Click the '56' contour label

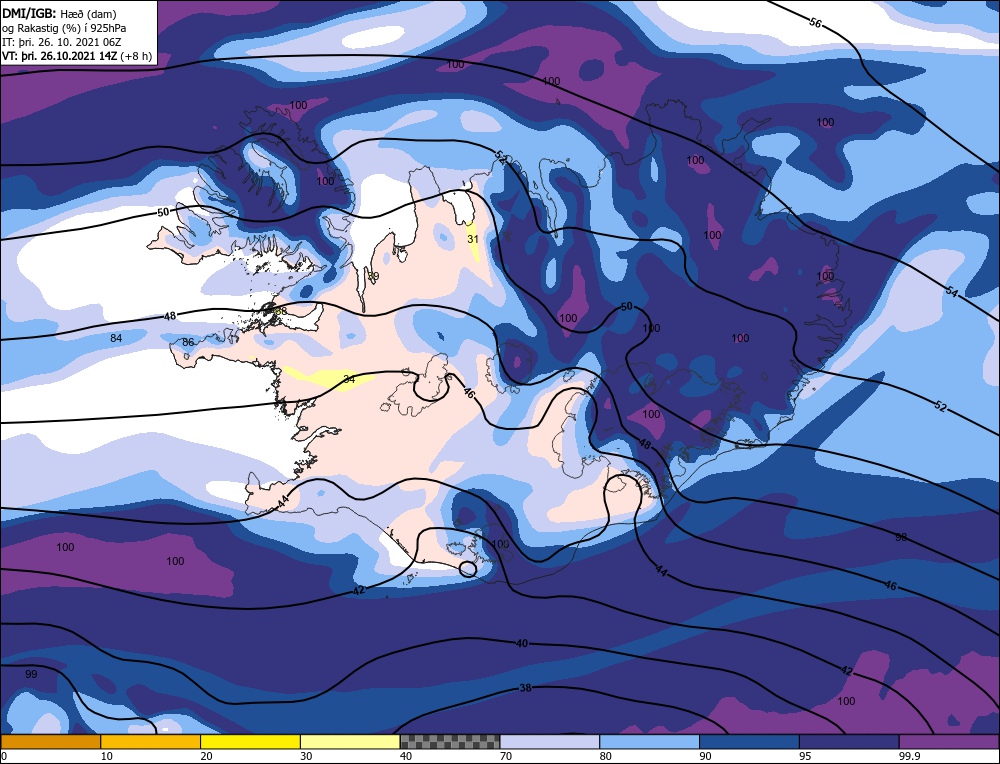coord(814,23)
